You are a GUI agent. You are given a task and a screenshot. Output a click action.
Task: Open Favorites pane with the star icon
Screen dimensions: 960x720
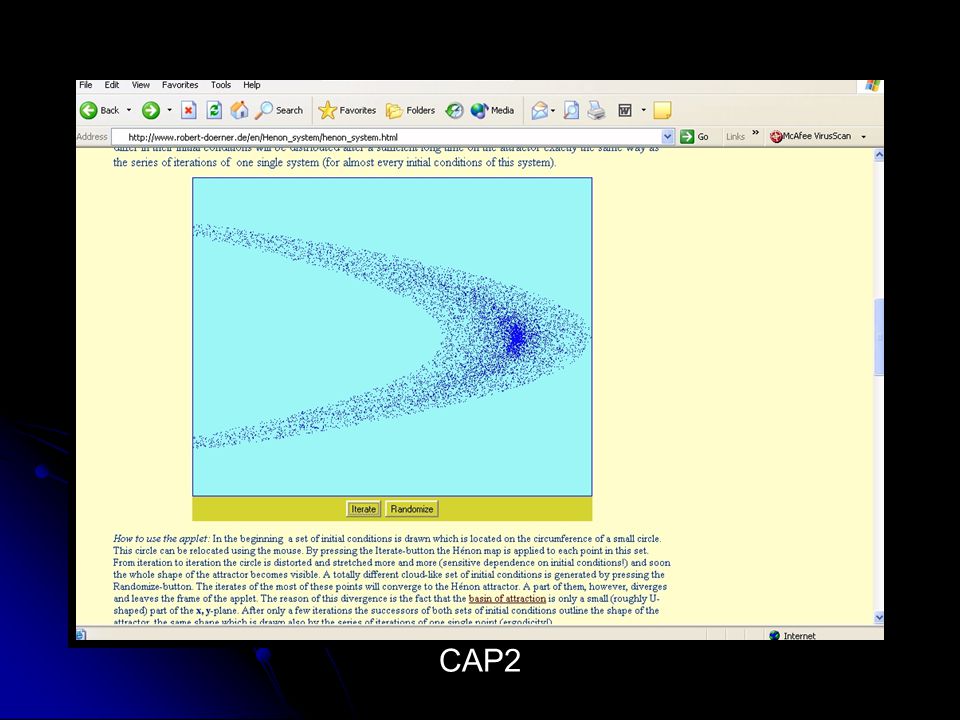pyautogui.click(x=347, y=110)
